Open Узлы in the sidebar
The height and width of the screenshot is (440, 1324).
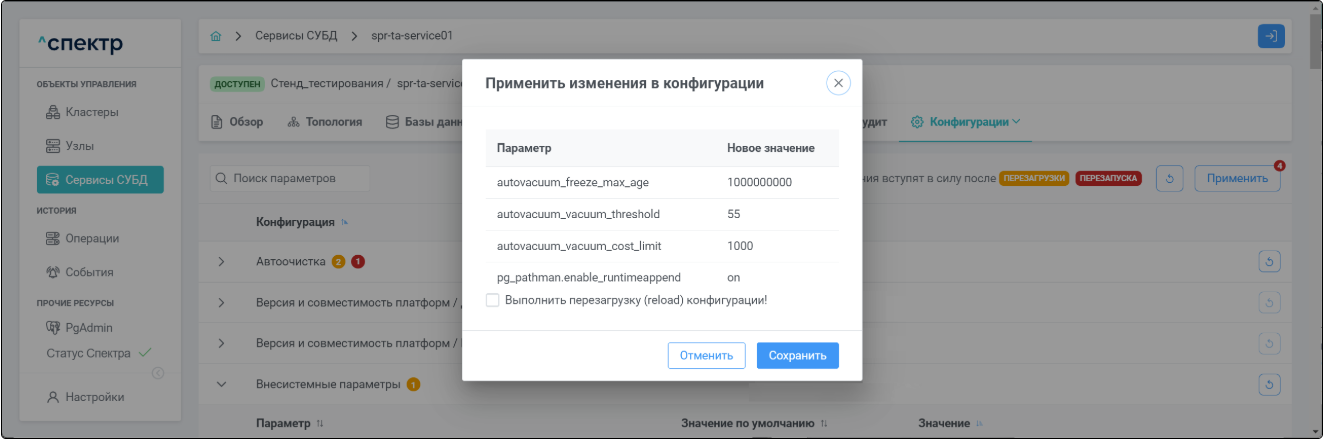80,146
